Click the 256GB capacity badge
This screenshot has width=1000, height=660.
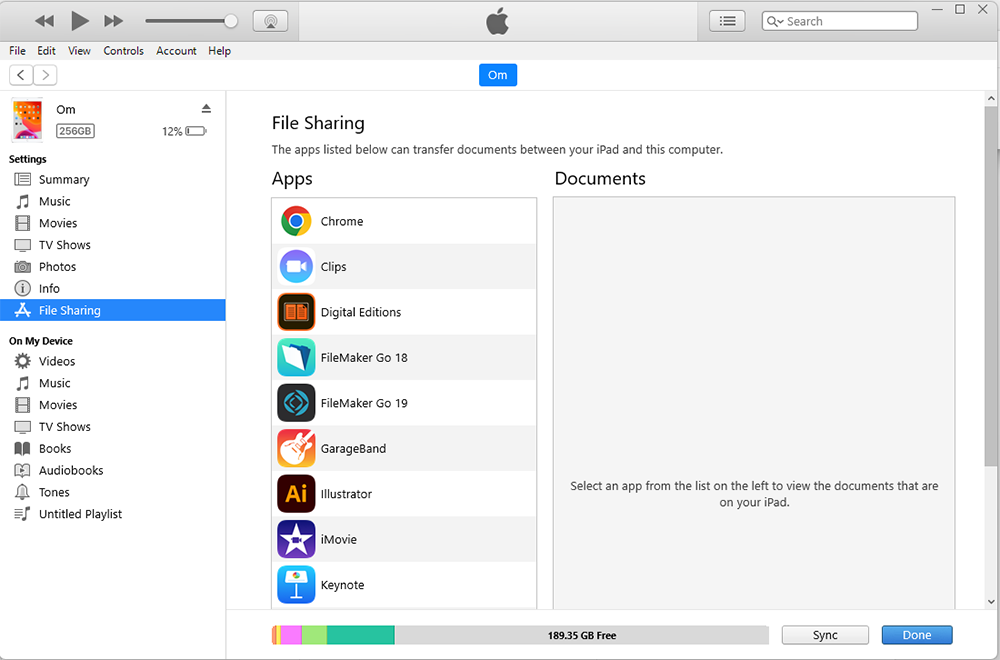(x=75, y=131)
